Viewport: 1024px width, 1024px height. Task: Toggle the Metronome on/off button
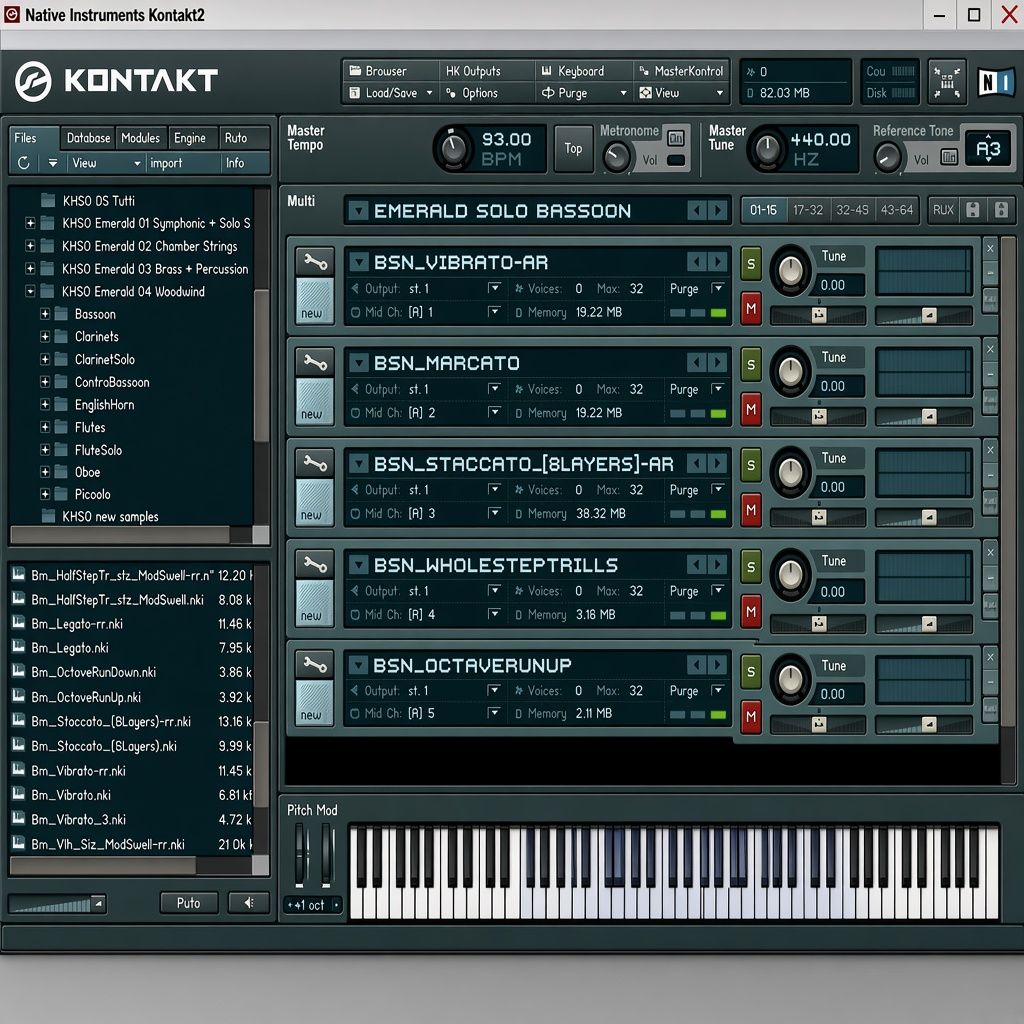pos(676,138)
